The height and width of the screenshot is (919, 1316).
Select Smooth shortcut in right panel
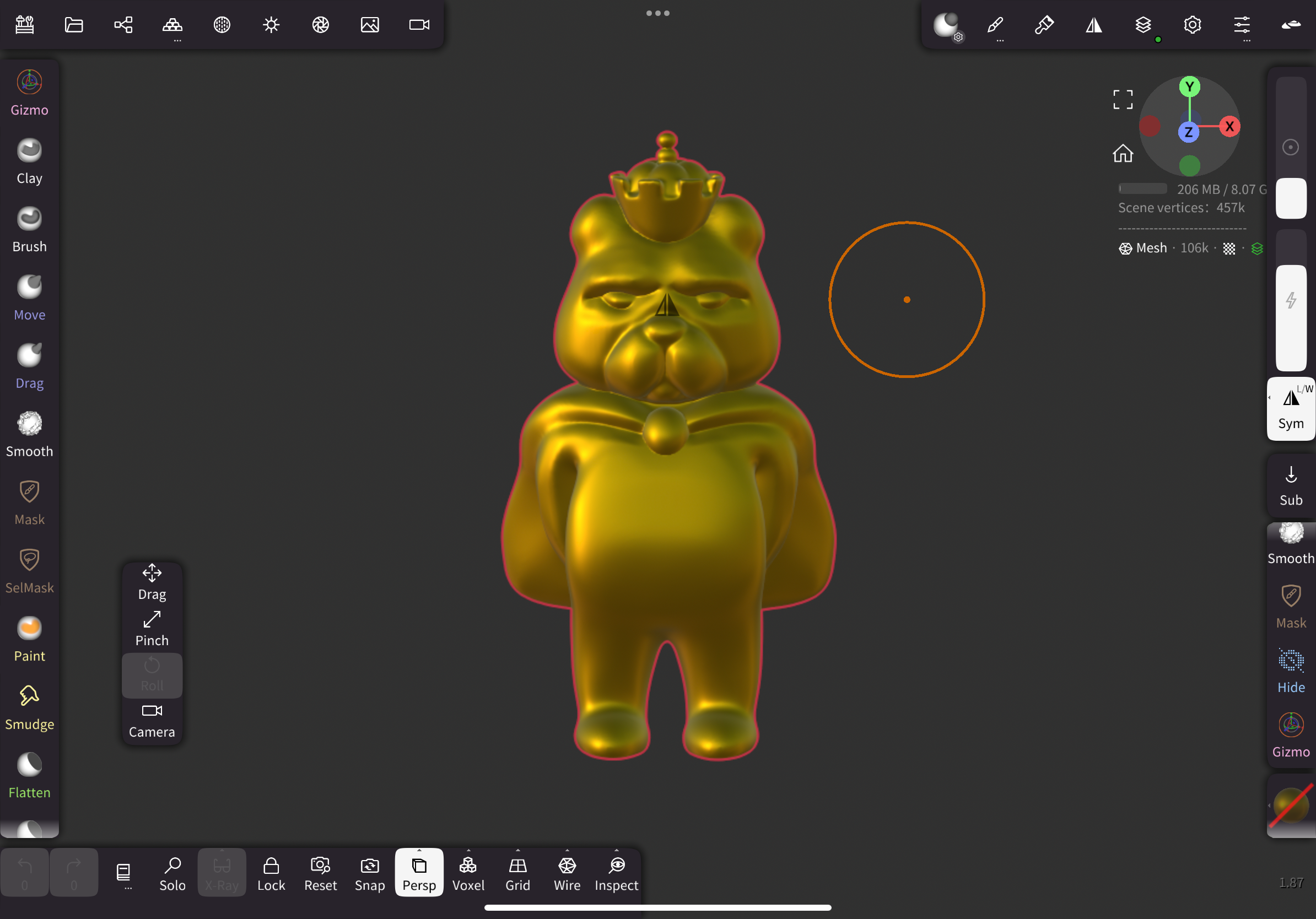click(x=1291, y=544)
